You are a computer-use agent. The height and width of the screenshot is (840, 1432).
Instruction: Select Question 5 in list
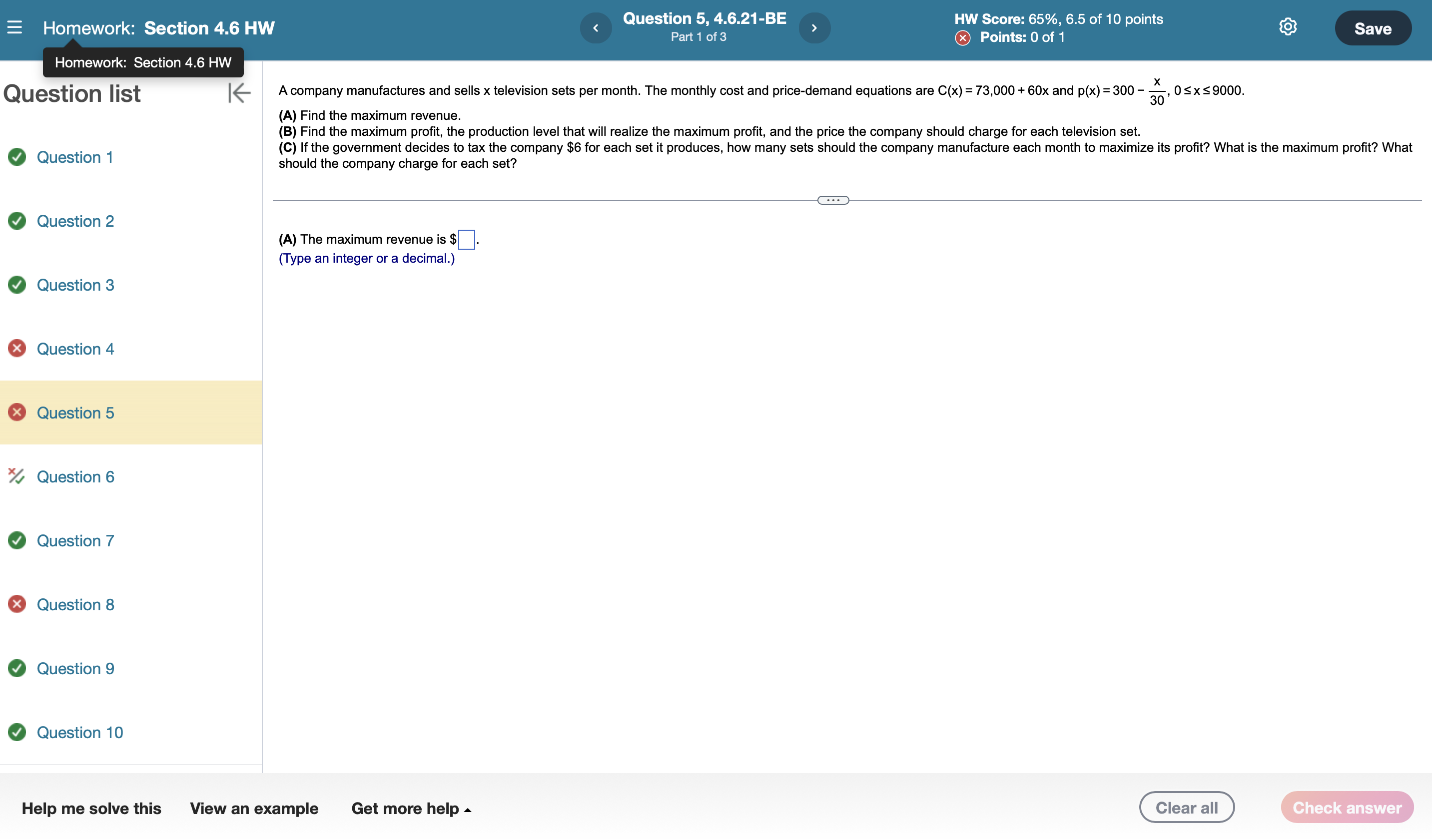tap(75, 413)
